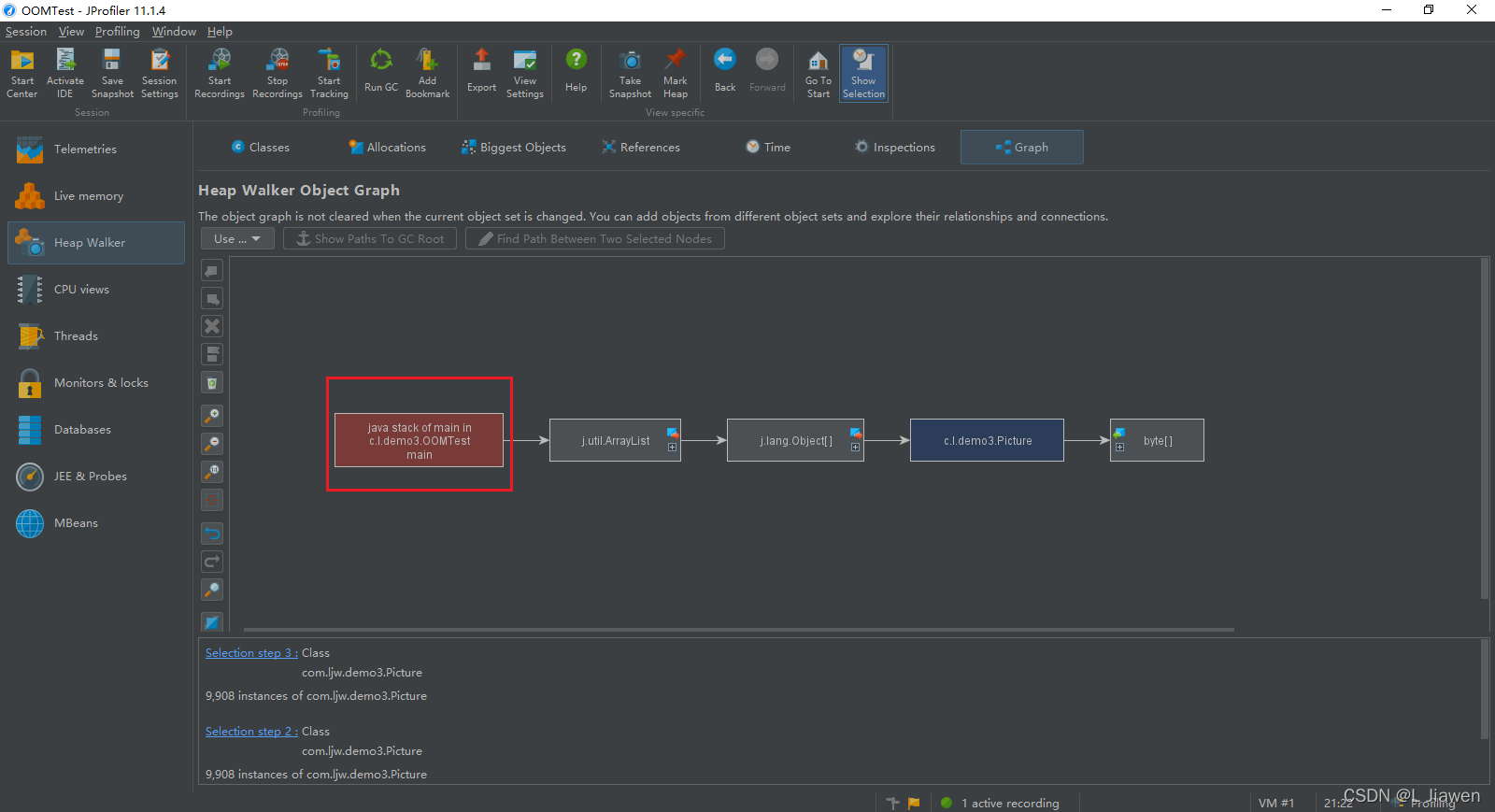Click the green trash clear graph icon
The height and width of the screenshot is (812, 1495).
pyautogui.click(x=212, y=382)
